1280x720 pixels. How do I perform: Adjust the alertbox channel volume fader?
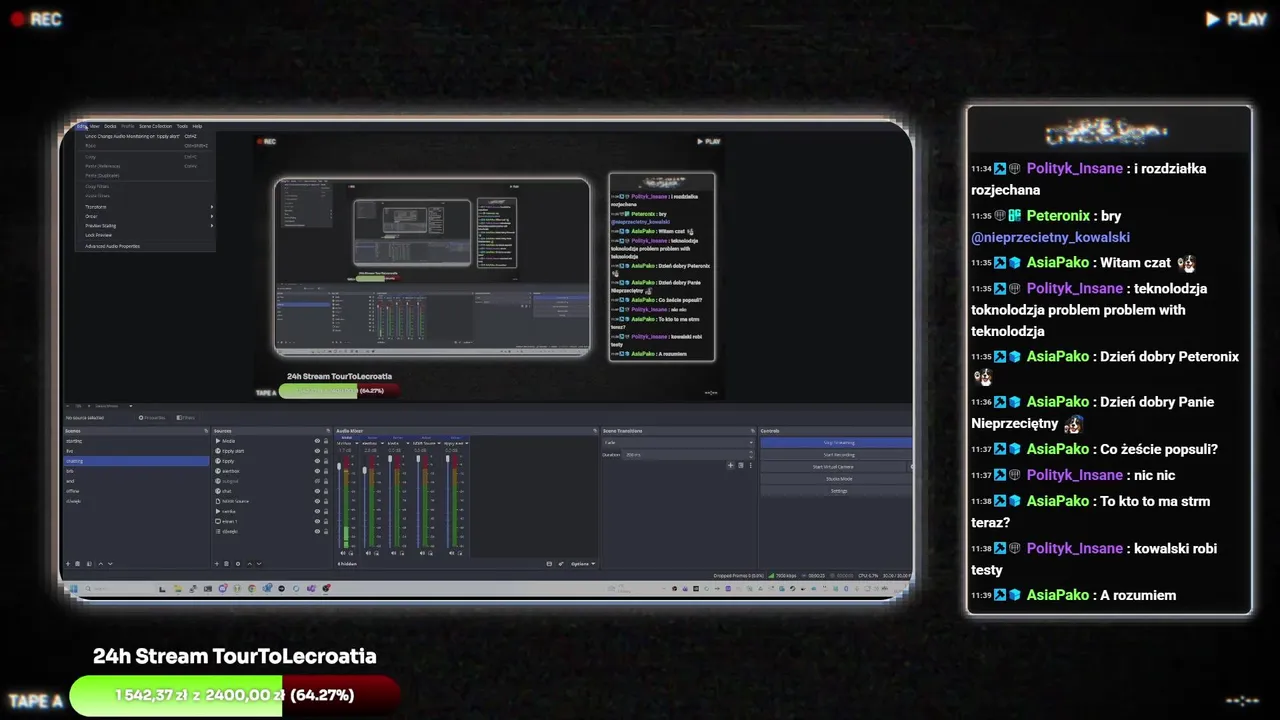(364, 470)
